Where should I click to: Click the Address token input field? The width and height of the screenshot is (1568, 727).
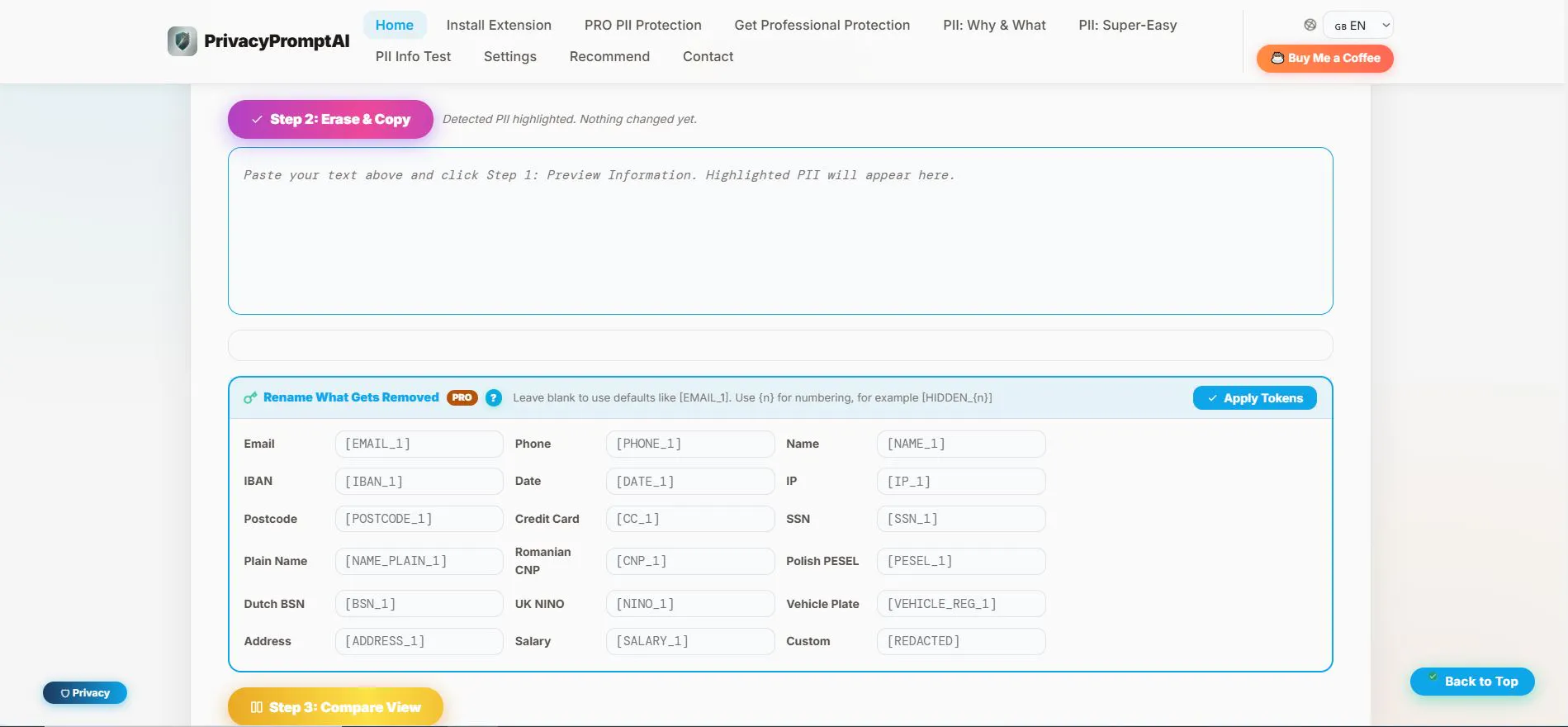(x=419, y=641)
